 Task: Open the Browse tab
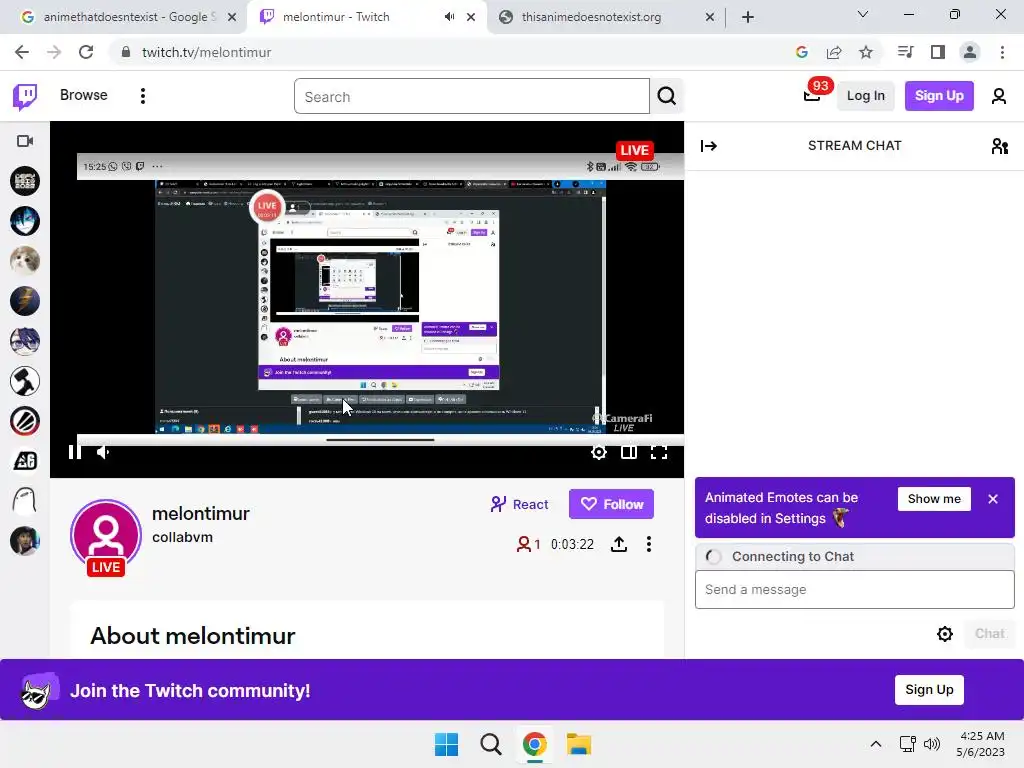point(84,95)
